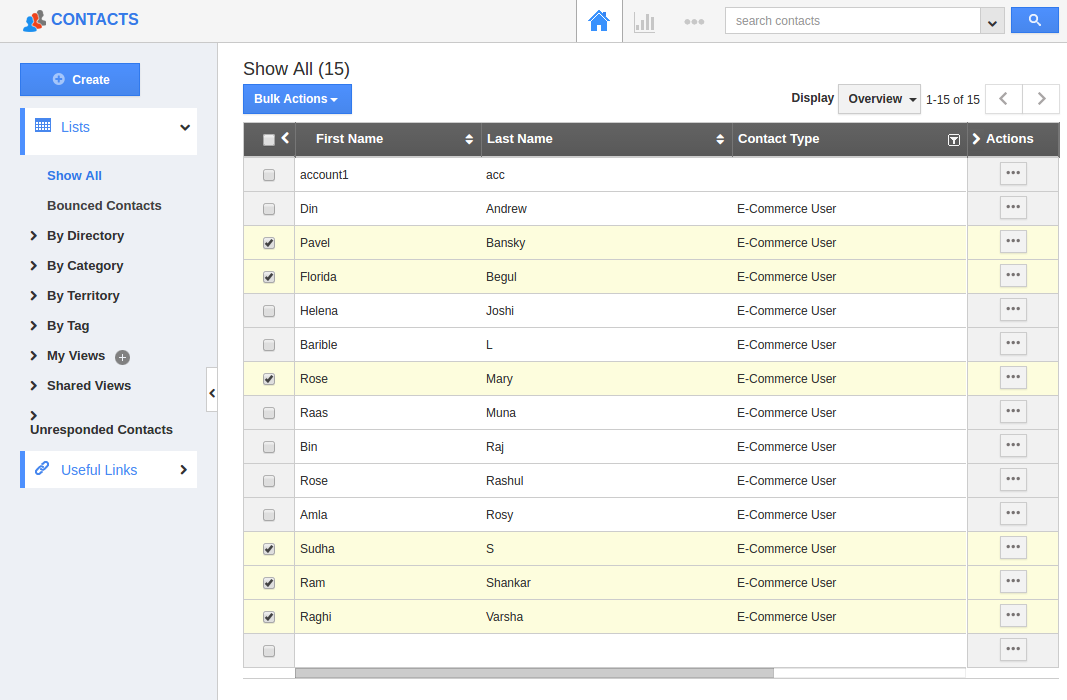Click the Contacts app logo icon
The image size is (1067, 700).
tap(34, 20)
